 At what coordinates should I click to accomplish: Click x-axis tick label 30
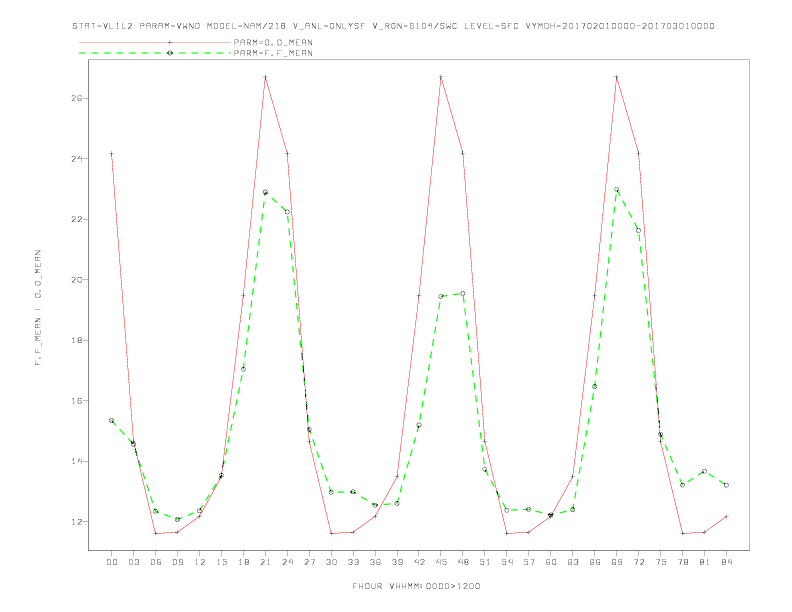point(331,562)
